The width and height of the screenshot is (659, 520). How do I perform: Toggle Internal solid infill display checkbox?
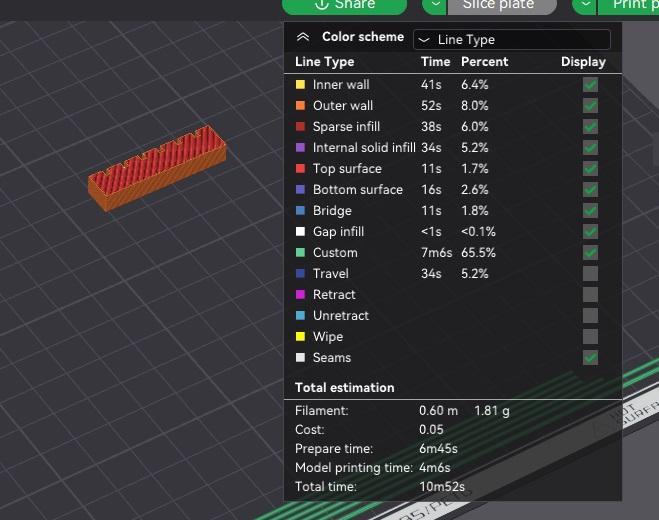[590, 148]
